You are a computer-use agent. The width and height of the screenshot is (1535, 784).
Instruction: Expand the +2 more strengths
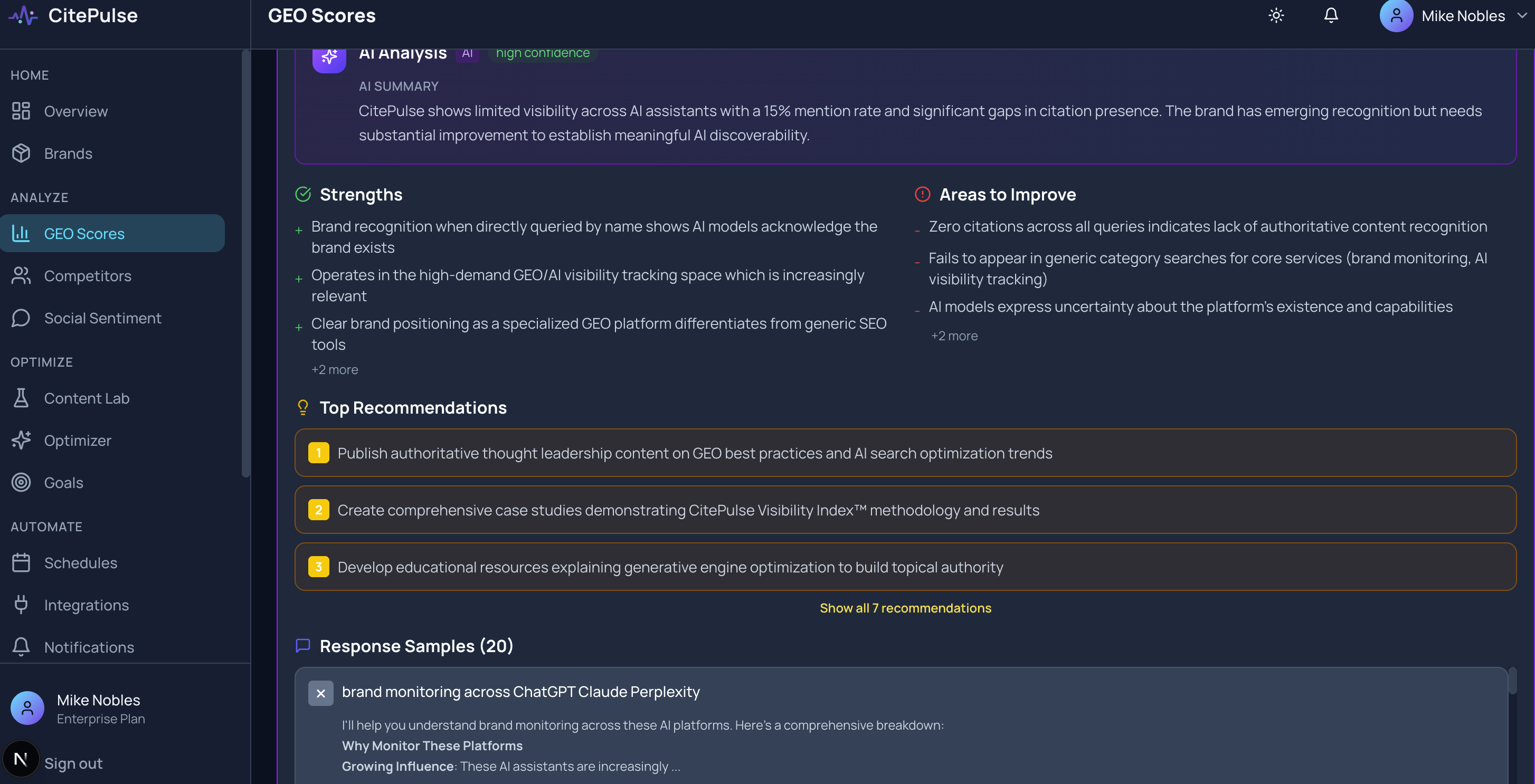click(x=334, y=369)
